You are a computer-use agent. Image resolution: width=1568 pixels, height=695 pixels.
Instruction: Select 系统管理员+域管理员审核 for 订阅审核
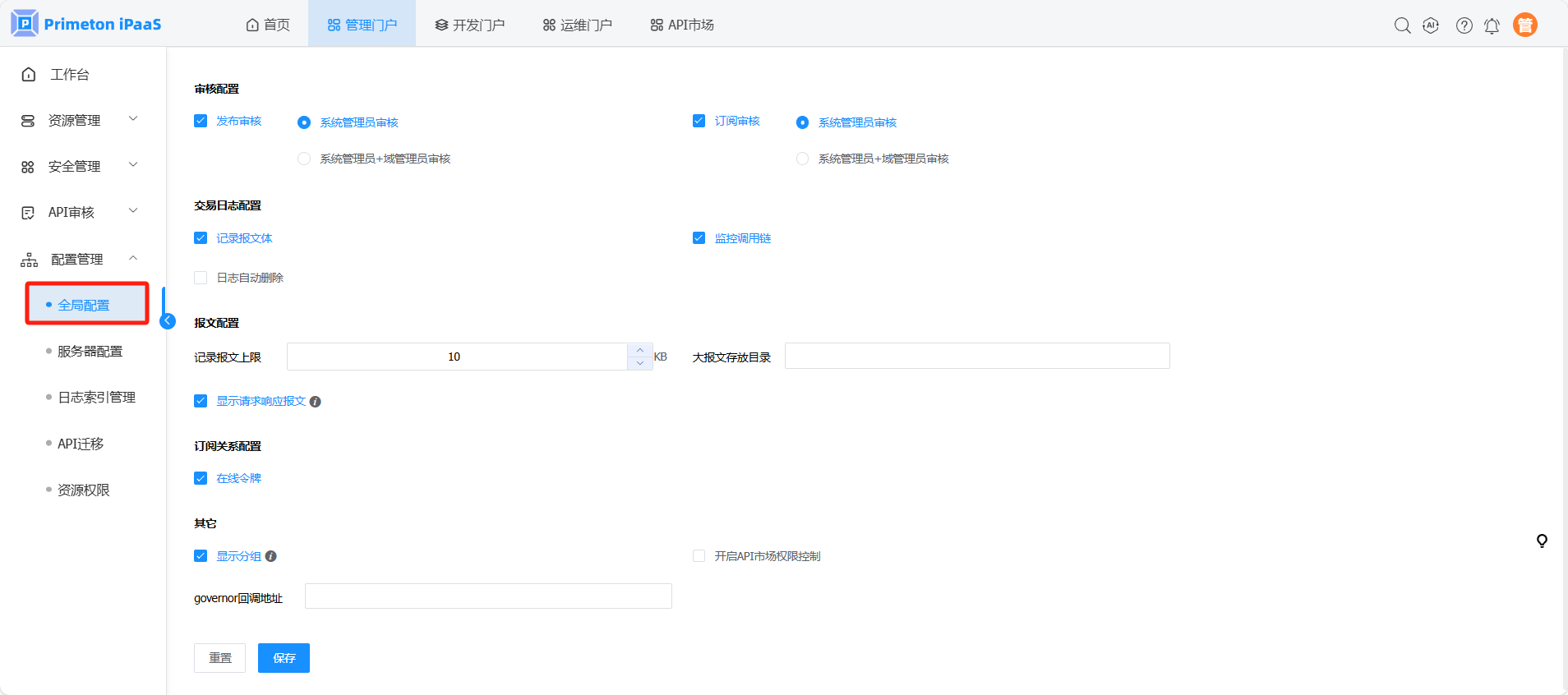pyautogui.click(x=802, y=159)
